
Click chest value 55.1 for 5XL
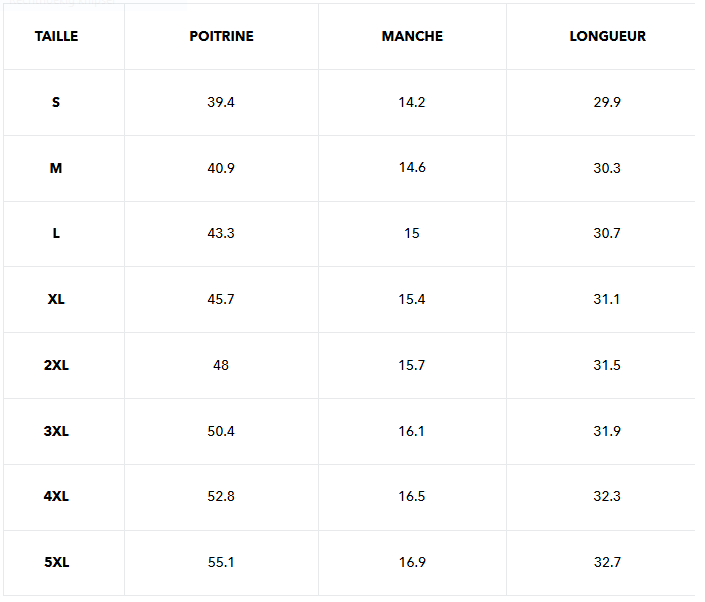click(x=221, y=562)
